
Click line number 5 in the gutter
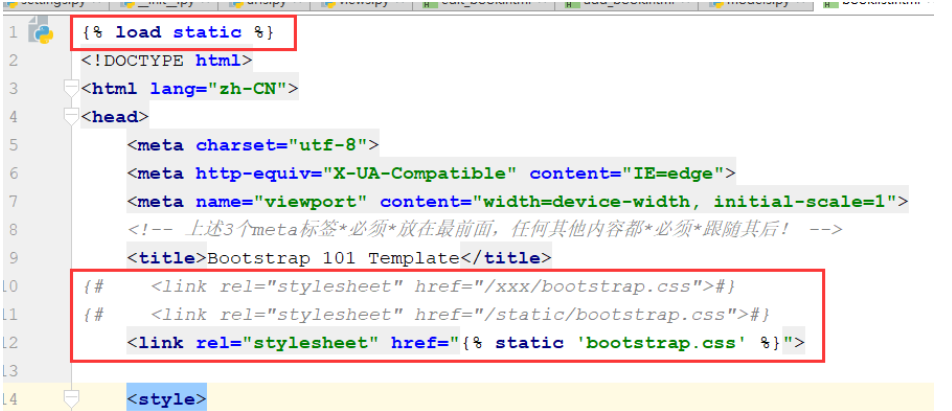click(x=13, y=146)
